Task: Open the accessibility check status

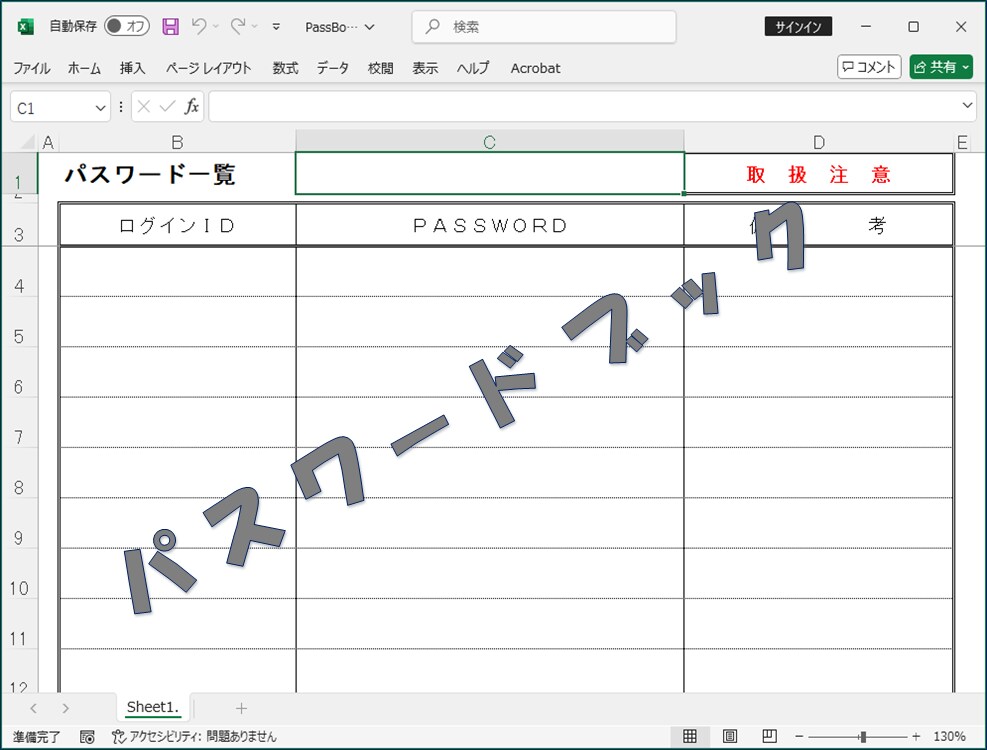Action: click(194, 736)
